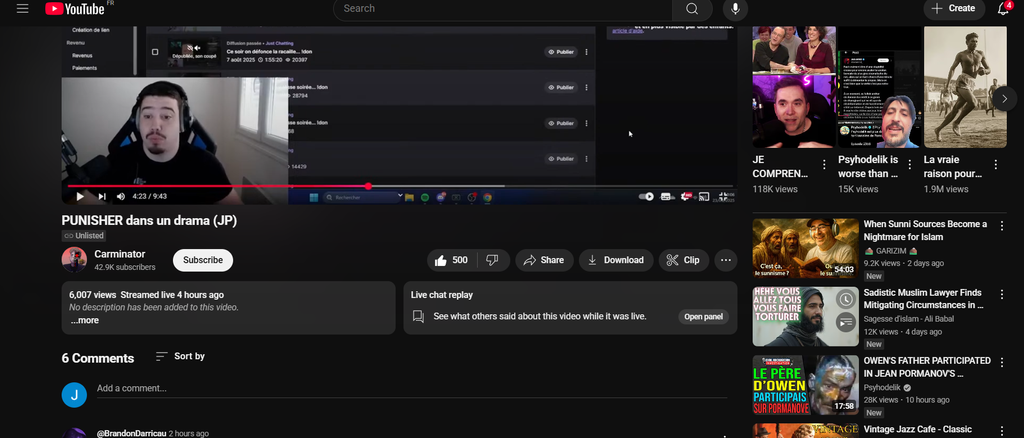This screenshot has height=438, width=1024.
Task: Start voice search with microphone icon
Action: point(735,8)
